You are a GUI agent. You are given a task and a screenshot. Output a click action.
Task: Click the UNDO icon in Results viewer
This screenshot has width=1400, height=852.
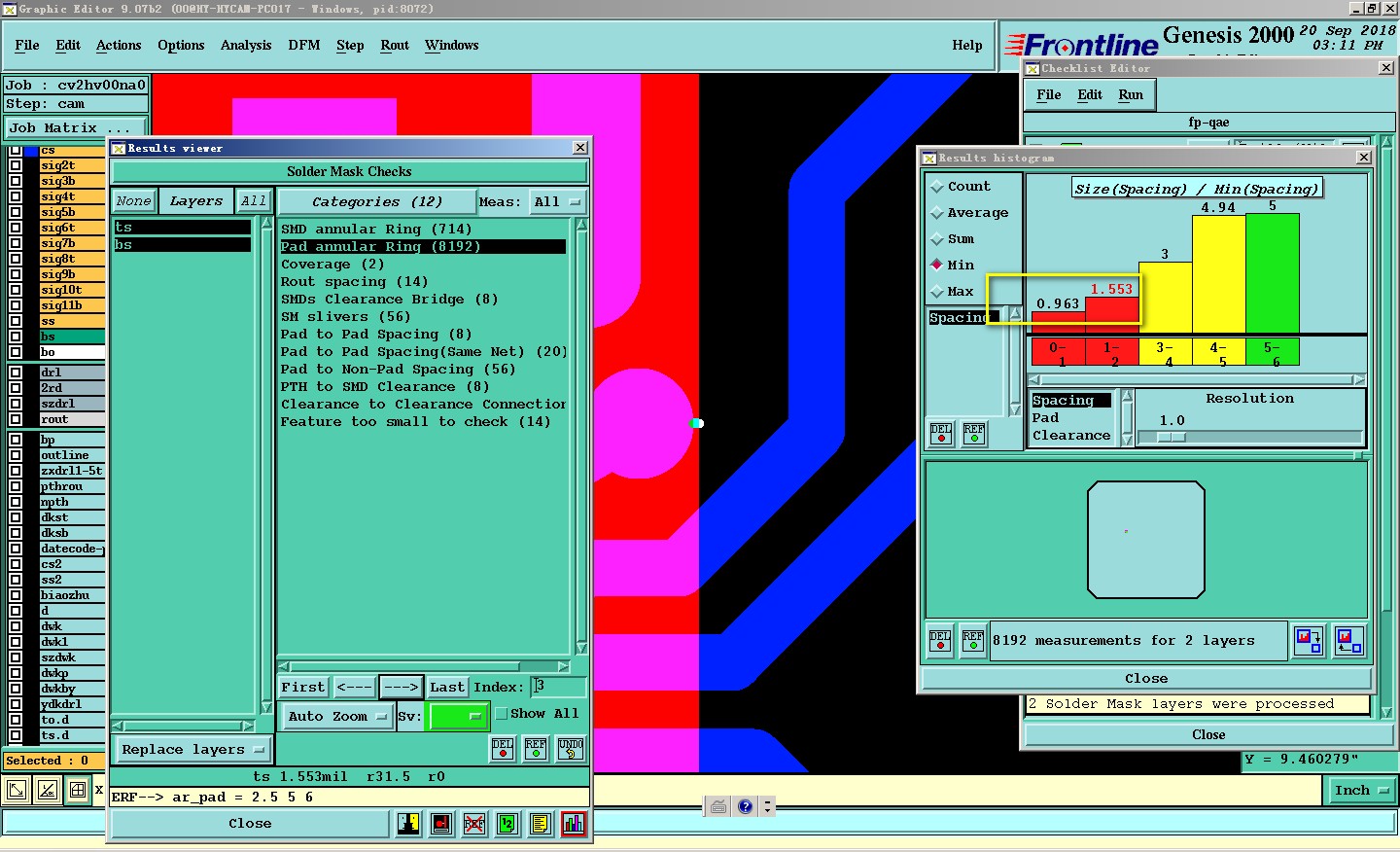pos(571,748)
